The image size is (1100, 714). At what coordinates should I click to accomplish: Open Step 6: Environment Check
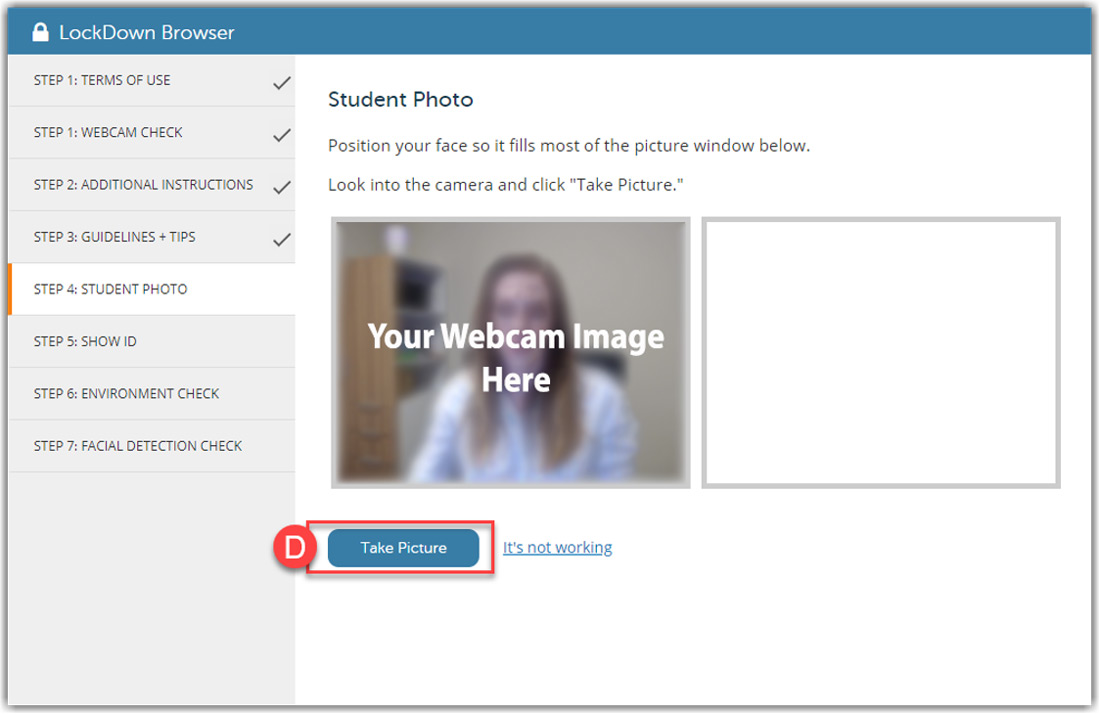pyautogui.click(x=126, y=393)
